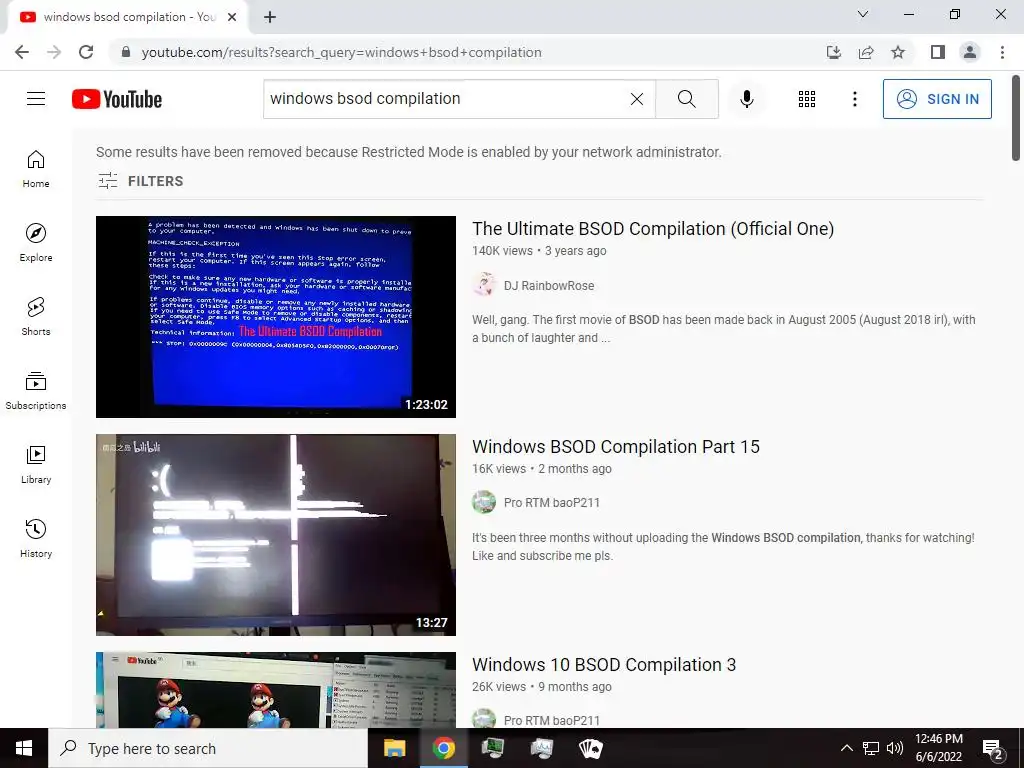Go back with the browser back arrow

click(22, 52)
